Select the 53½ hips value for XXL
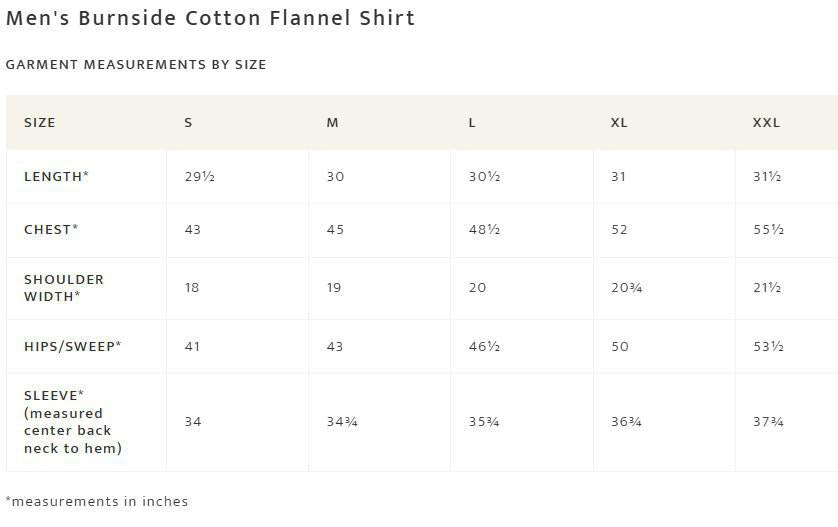Viewport: 838px width, 527px height. 768,346
